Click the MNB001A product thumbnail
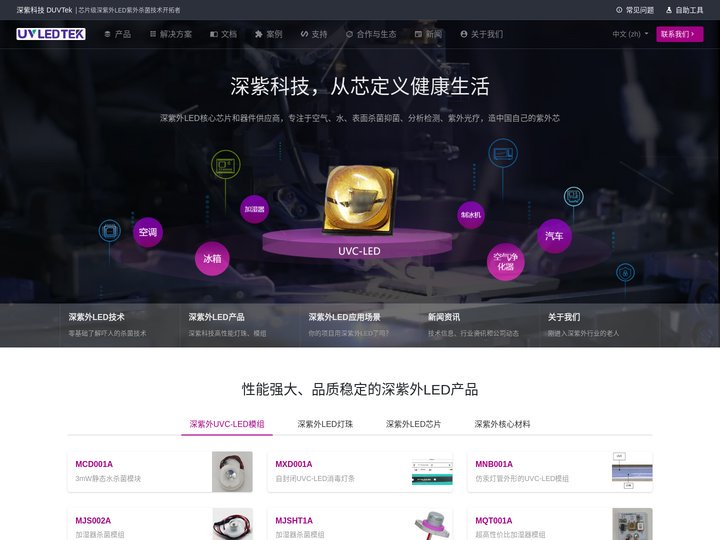Viewport: 720px width, 540px height. (x=632, y=472)
